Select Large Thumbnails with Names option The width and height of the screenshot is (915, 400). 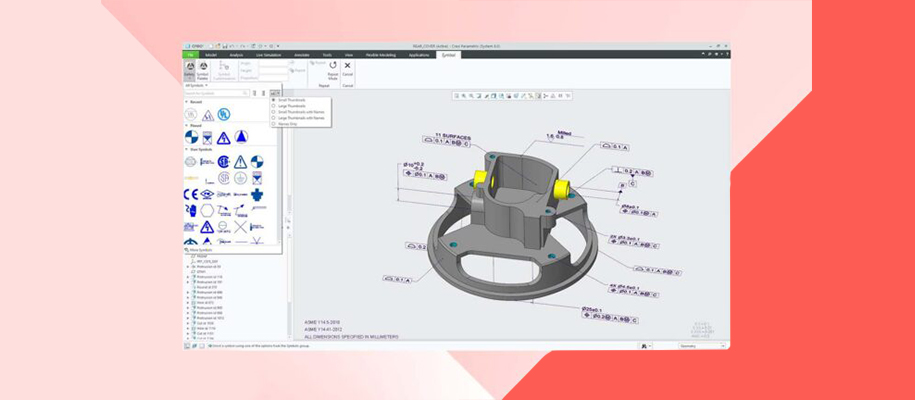coord(274,118)
